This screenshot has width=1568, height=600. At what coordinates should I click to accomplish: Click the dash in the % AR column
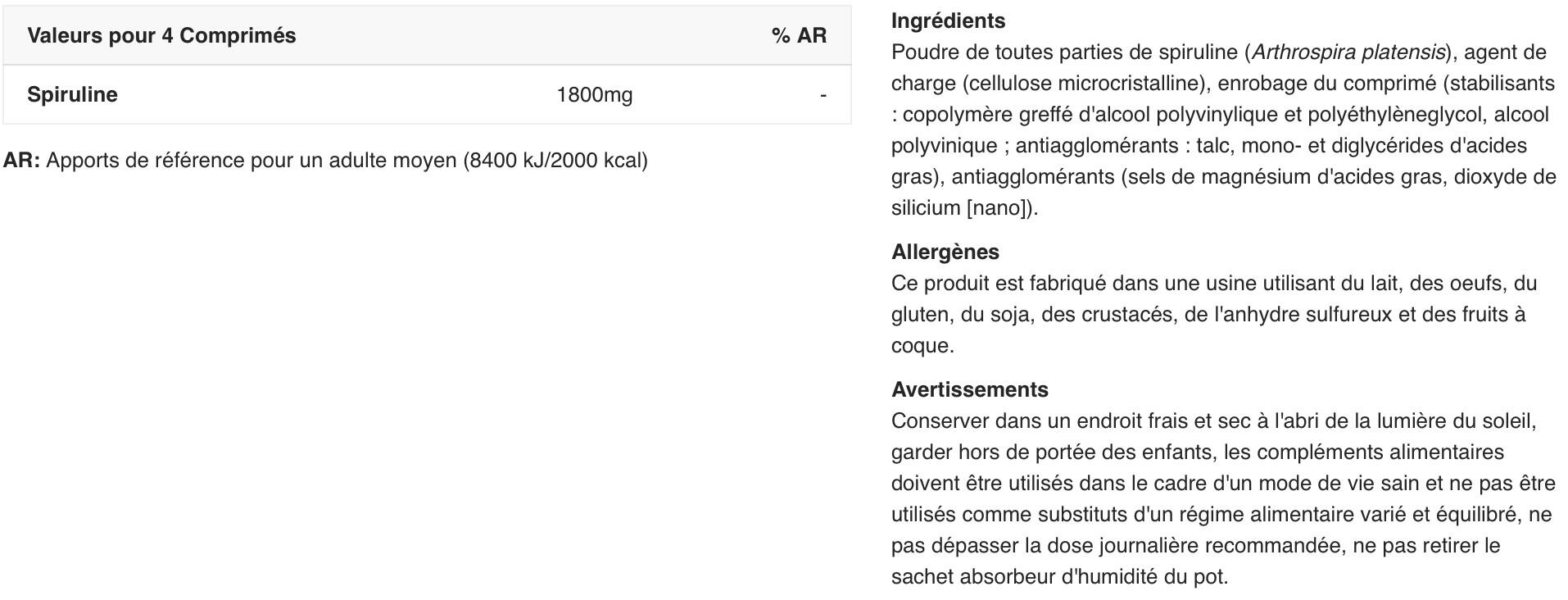(823, 96)
